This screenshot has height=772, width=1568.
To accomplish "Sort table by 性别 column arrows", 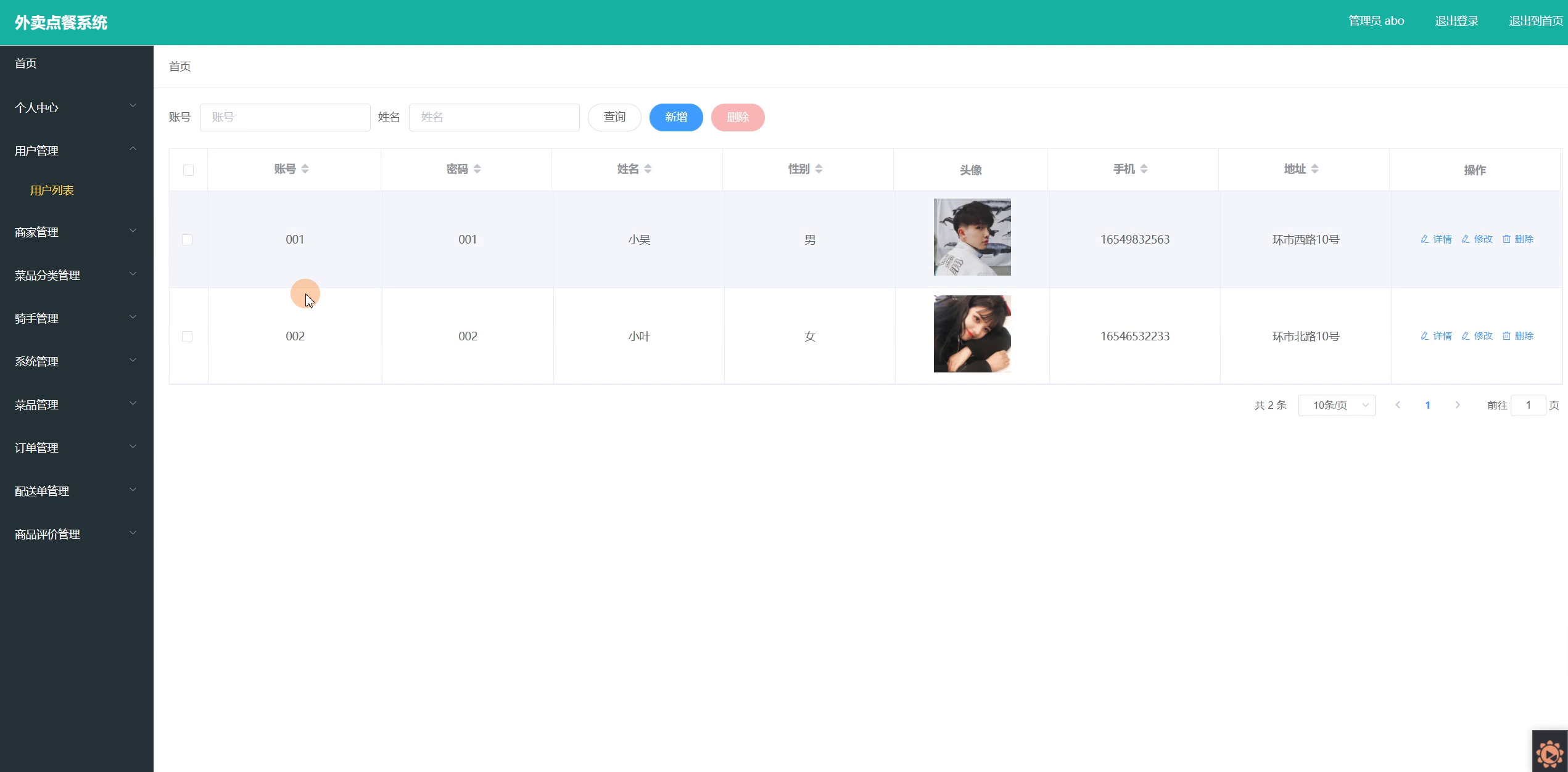I will pyautogui.click(x=819, y=169).
